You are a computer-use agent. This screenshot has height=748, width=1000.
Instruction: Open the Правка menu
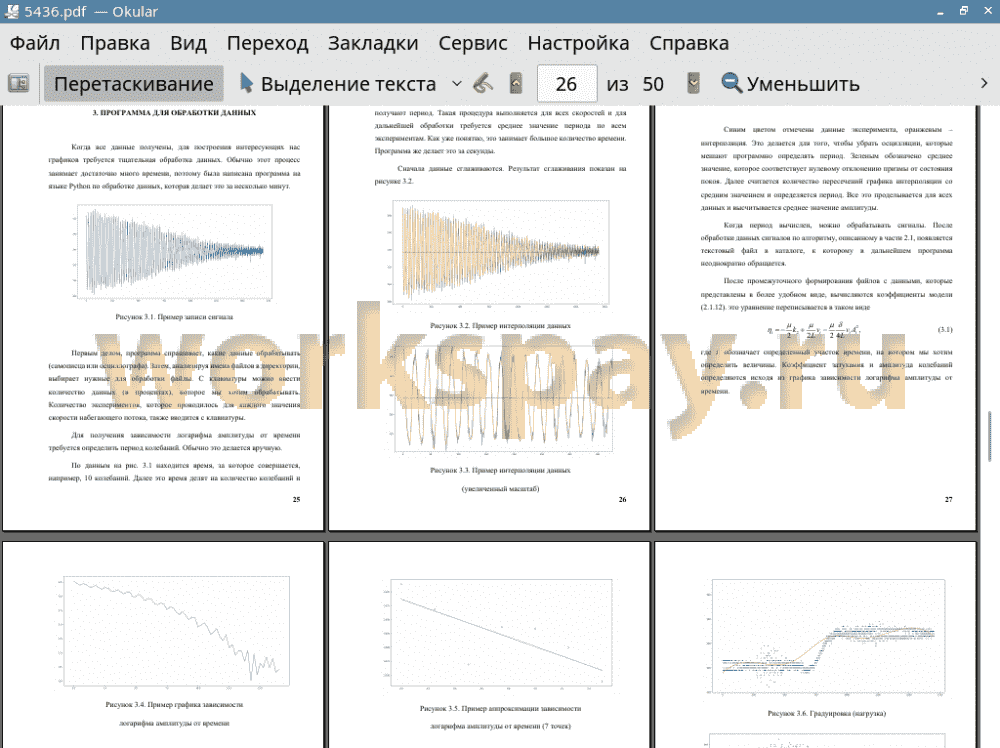point(115,43)
